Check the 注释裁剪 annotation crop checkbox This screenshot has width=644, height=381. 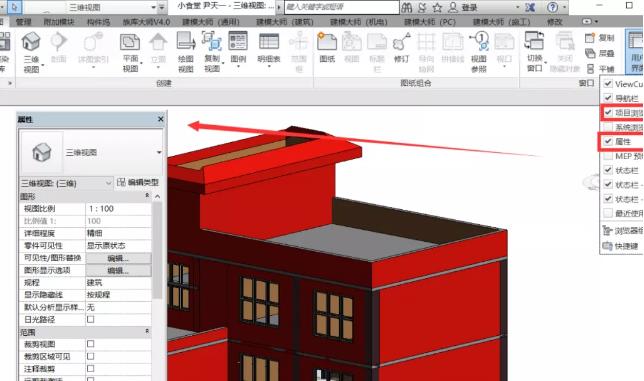click(90, 368)
